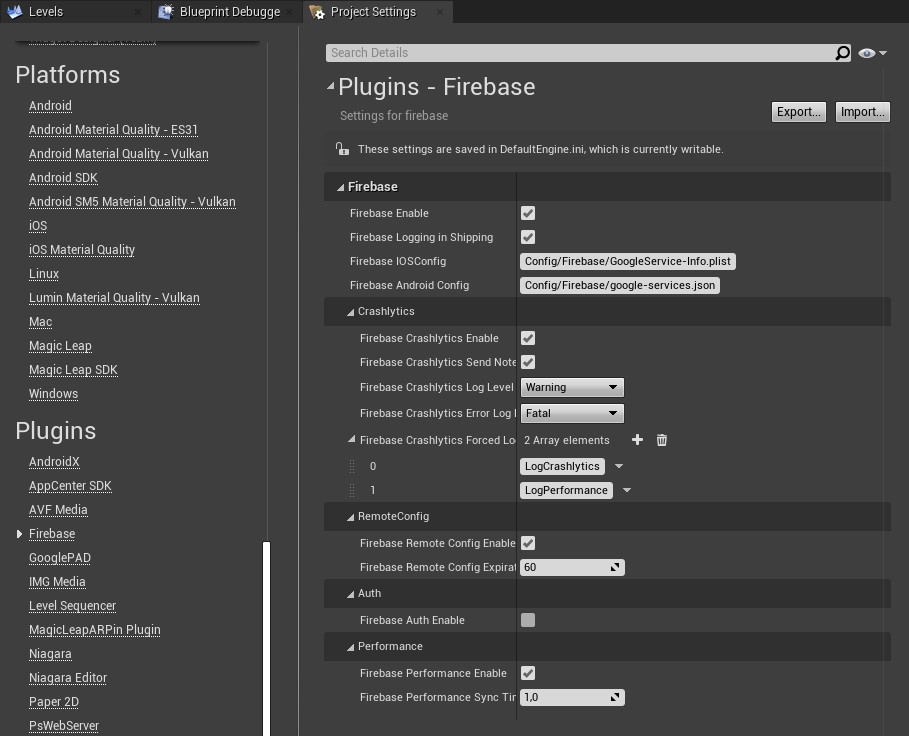Collapse the Crashlytics section
Image resolution: width=909 pixels, height=736 pixels.
350,312
